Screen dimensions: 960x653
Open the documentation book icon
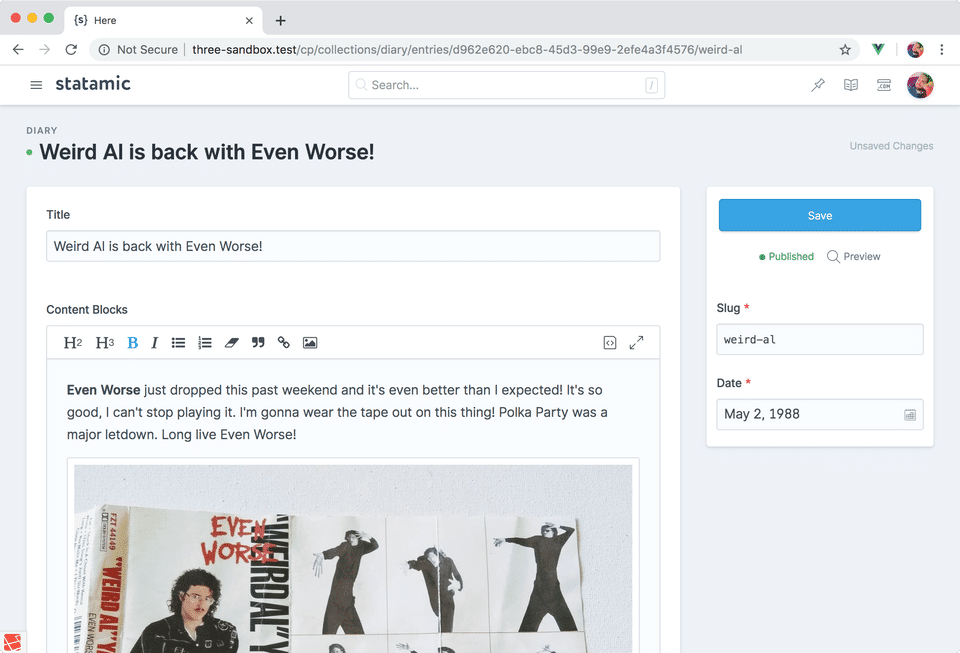pyautogui.click(x=851, y=85)
